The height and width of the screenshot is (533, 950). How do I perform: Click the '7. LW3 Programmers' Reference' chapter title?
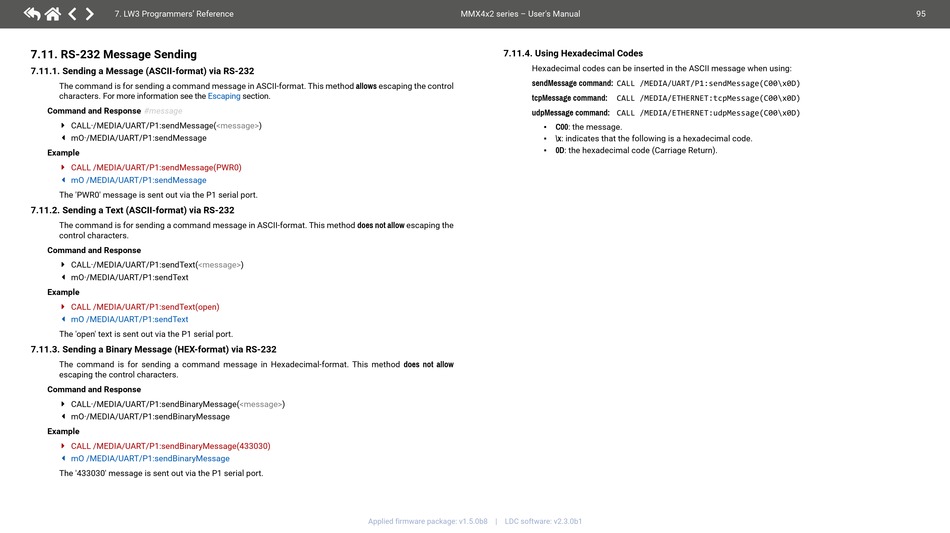pyautogui.click(x=174, y=14)
